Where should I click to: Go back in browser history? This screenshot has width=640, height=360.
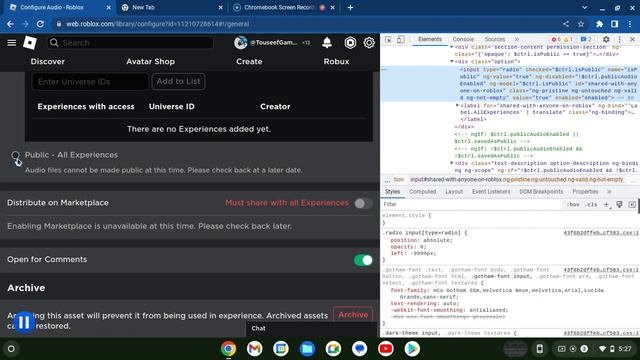[10, 24]
